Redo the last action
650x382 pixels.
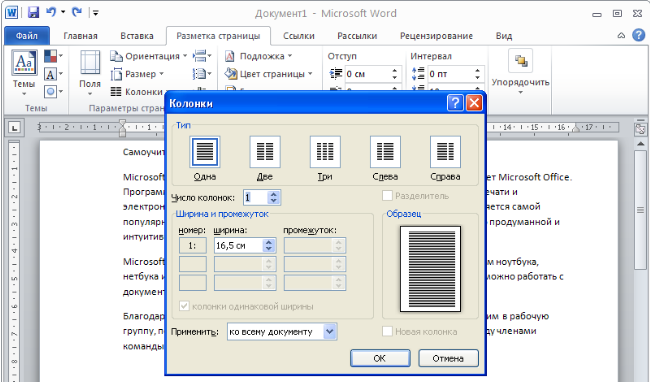point(76,12)
